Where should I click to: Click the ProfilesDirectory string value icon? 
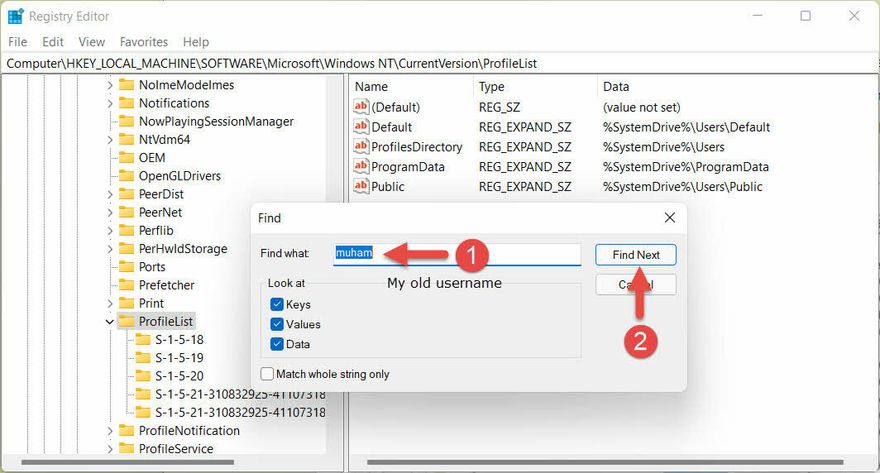tap(361, 146)
